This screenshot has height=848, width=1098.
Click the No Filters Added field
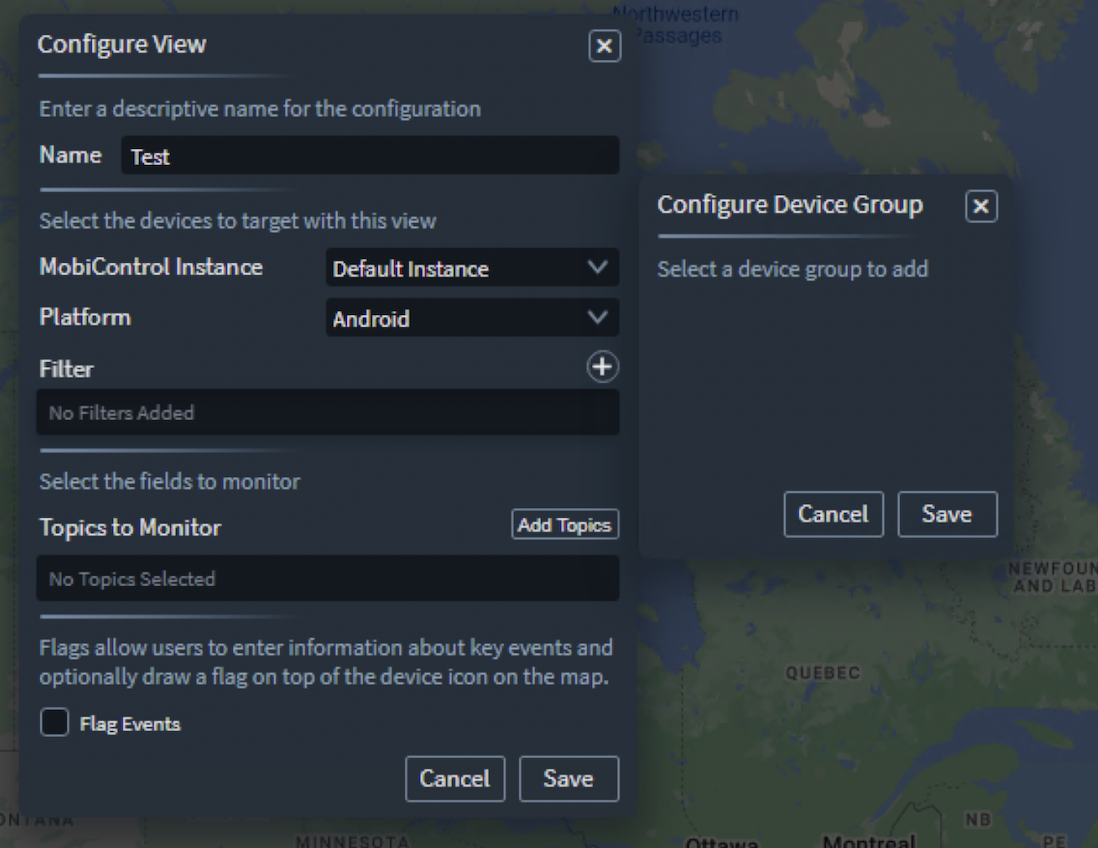(x=328, y=412)
